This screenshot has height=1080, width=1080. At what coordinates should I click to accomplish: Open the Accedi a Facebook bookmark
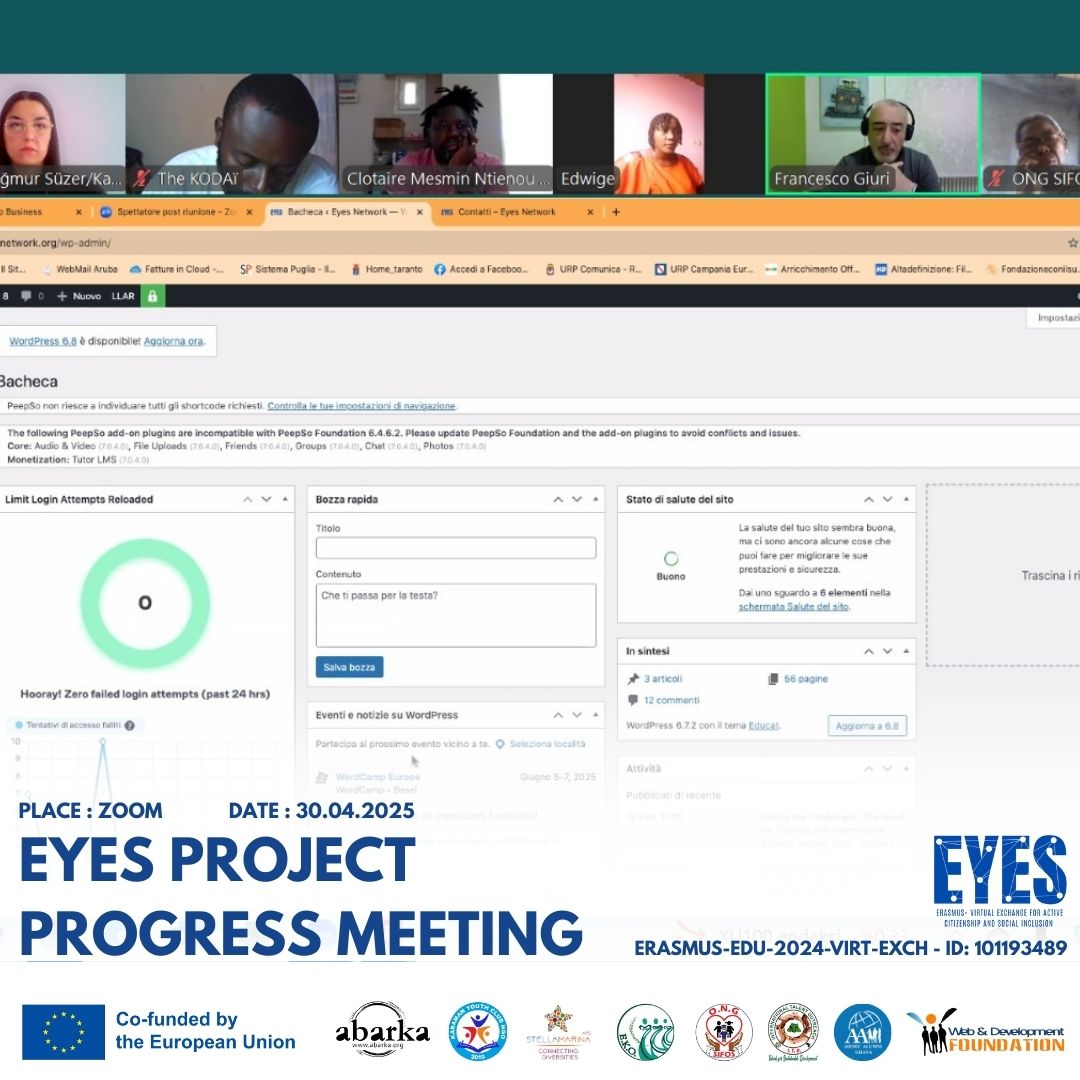pyautogui.click(x=481, y=269)
